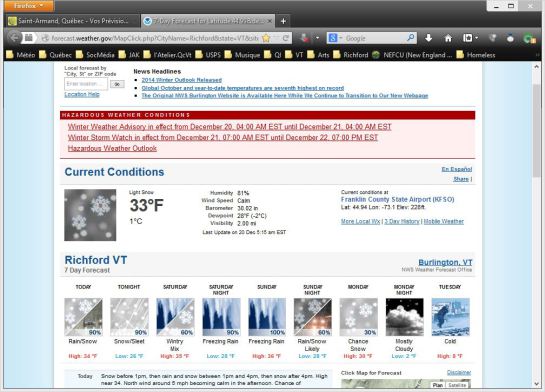Bookmark this page with the star icon
The image size is (545, 392).
[266, 38]
